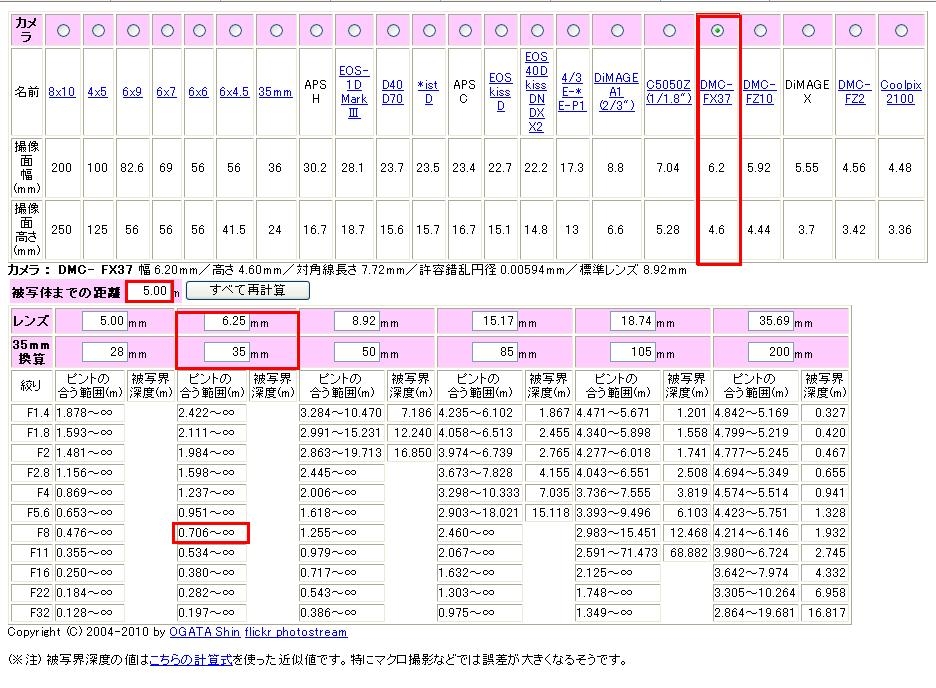Click the 105 mm 35mm-equivalent field
Viewport: 936px width, 688px height.
point(633,352)
